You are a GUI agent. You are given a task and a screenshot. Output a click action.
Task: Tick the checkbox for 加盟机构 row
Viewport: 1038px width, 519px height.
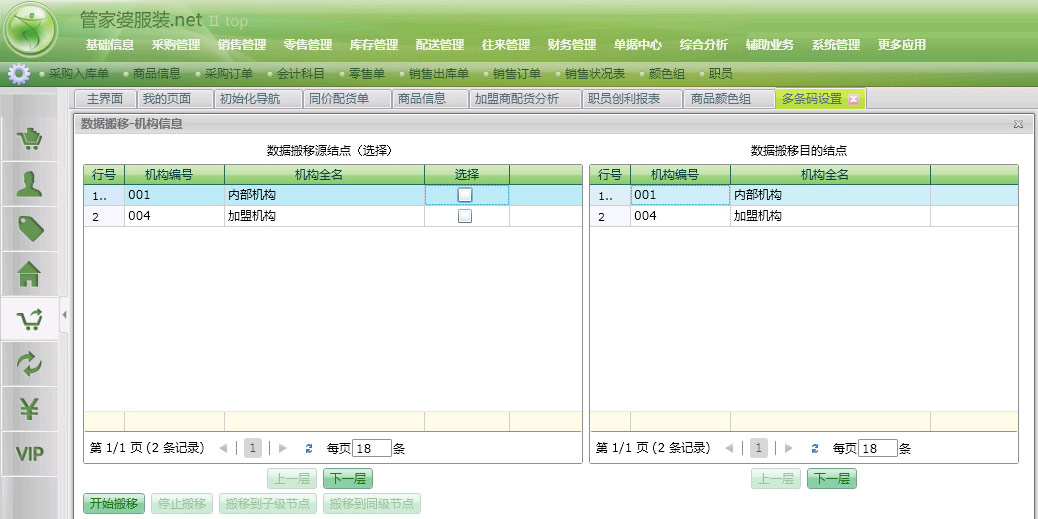click(465, 216)
